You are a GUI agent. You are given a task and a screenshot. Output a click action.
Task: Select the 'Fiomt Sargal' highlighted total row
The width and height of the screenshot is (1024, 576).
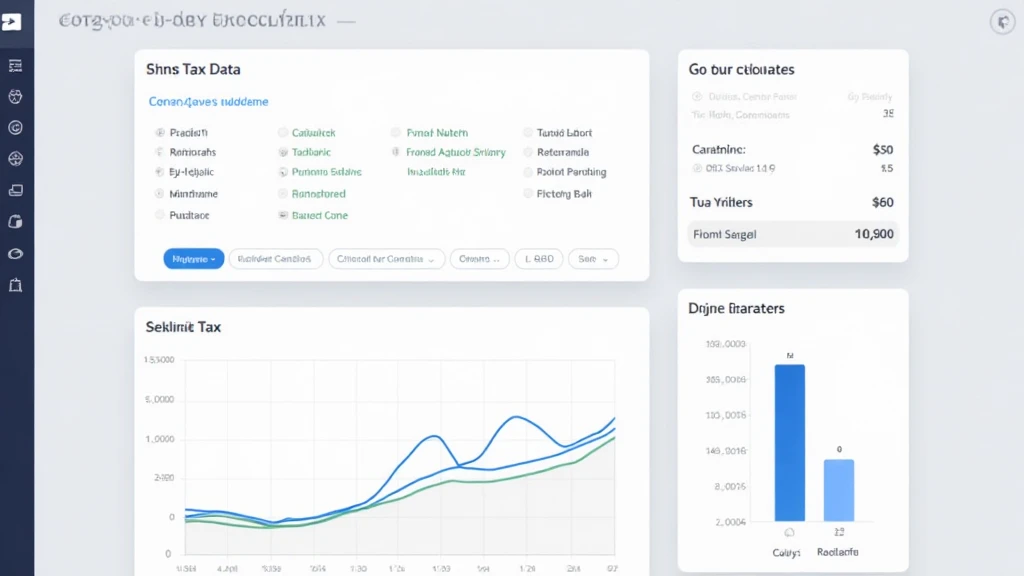pos(792,235)
